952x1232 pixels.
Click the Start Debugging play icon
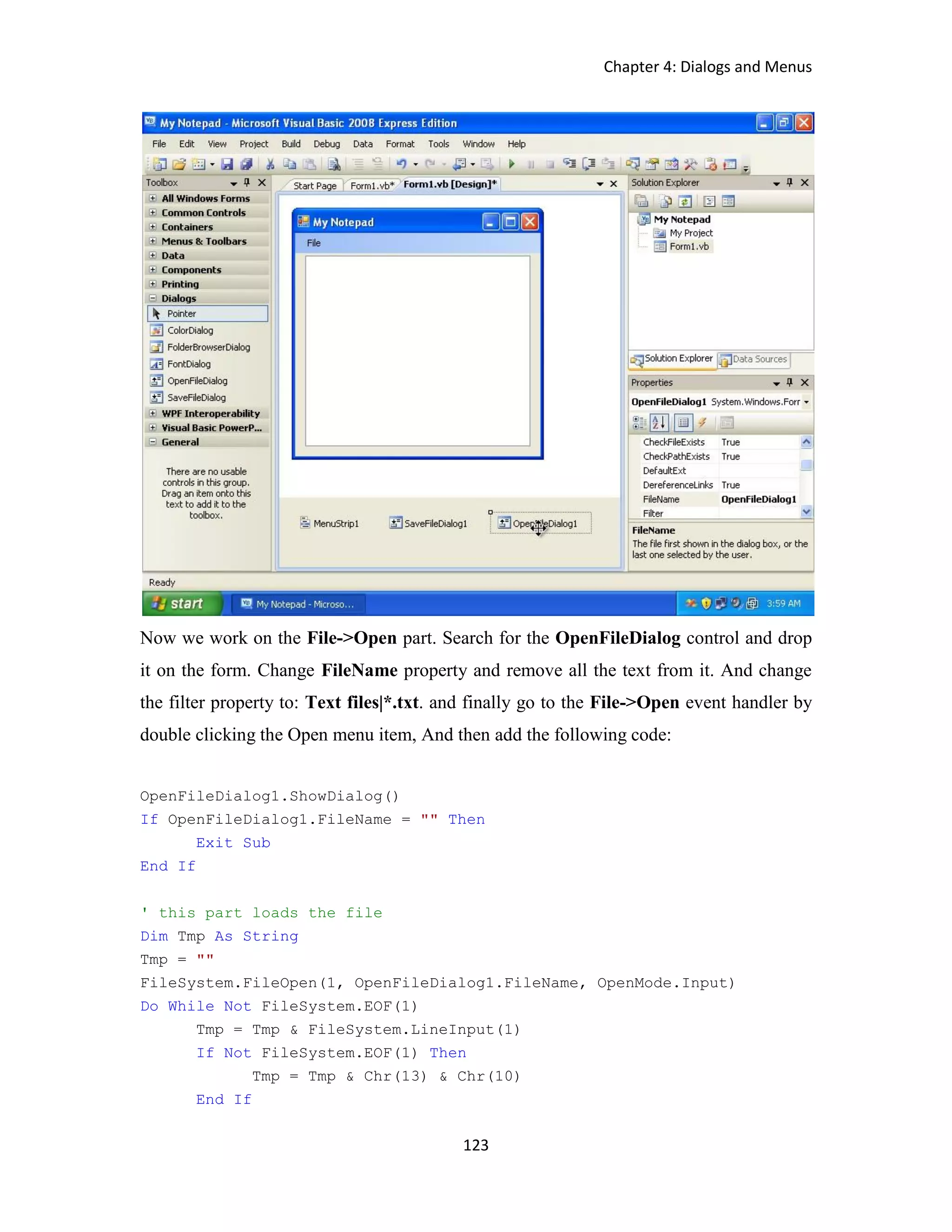(x=511, y=164)
